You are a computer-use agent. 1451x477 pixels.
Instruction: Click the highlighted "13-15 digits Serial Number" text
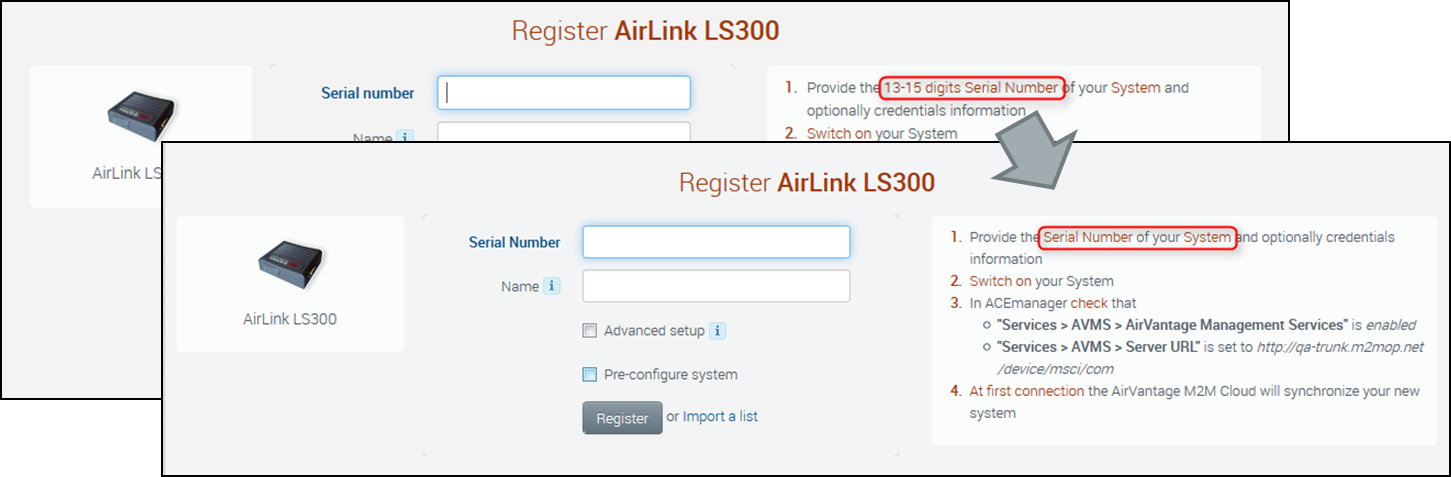(x=971, y=87)
